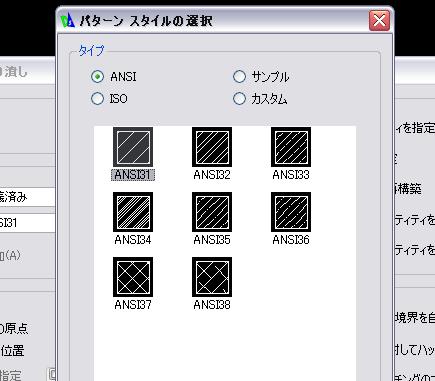Pick the ANSI33 hatch pattern swatch
435x381 pixels.
291,147
